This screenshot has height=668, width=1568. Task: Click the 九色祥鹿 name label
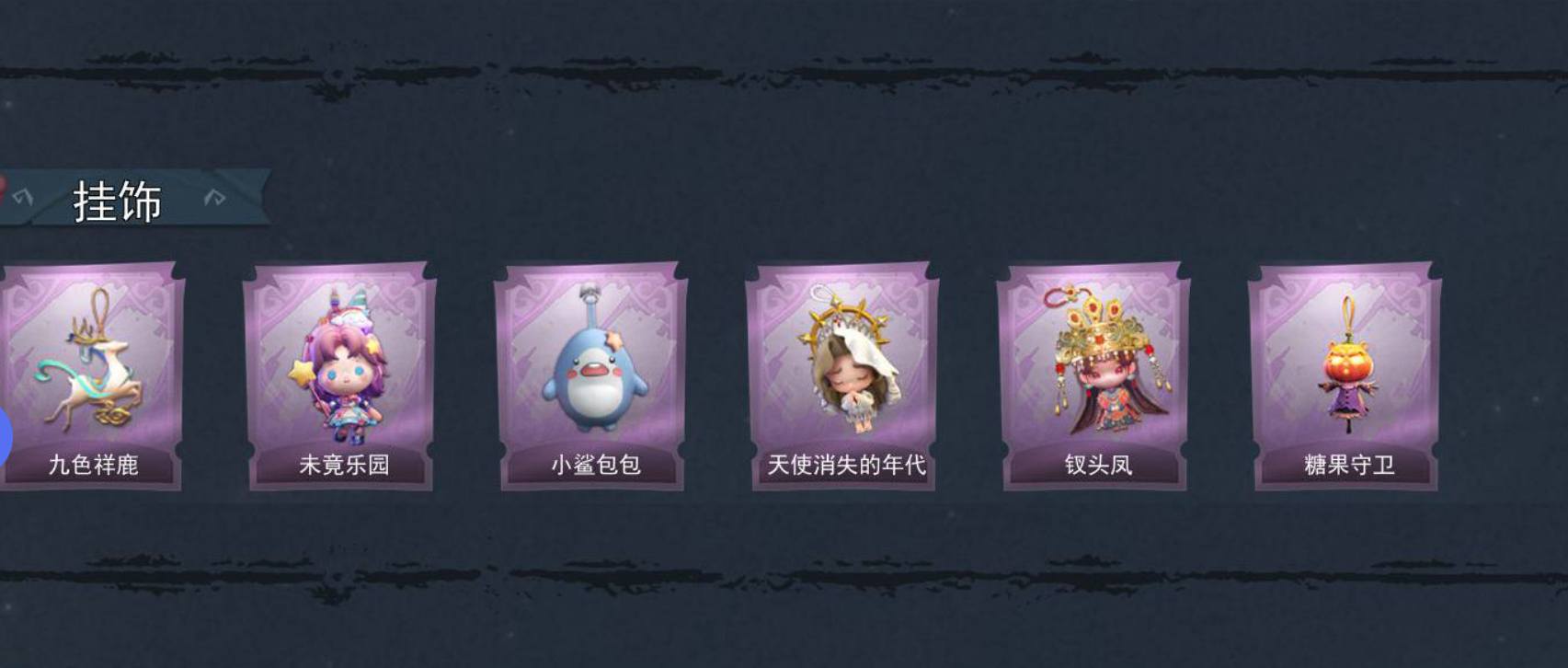(x=93, y=465)
